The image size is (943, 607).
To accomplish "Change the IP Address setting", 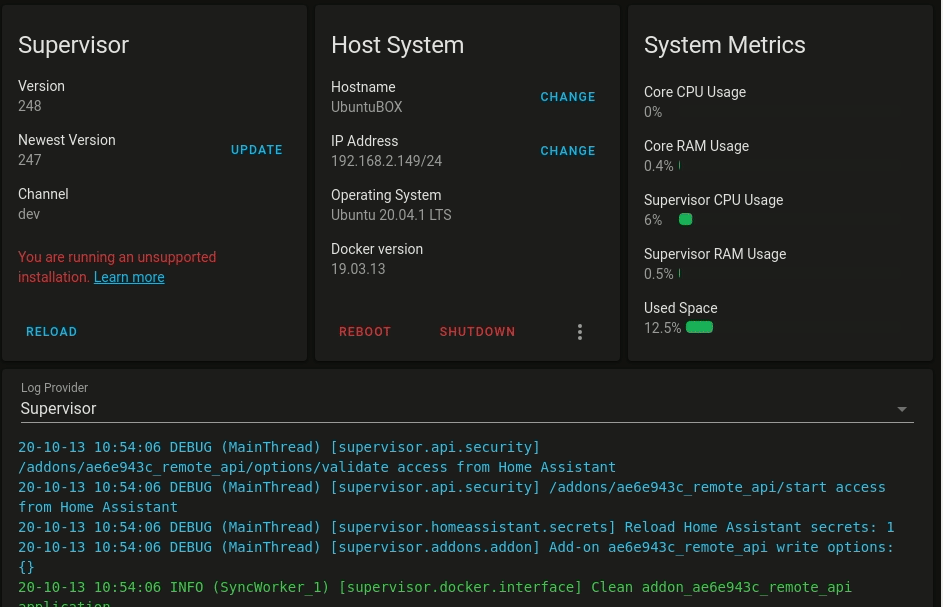I will [568, 151].
